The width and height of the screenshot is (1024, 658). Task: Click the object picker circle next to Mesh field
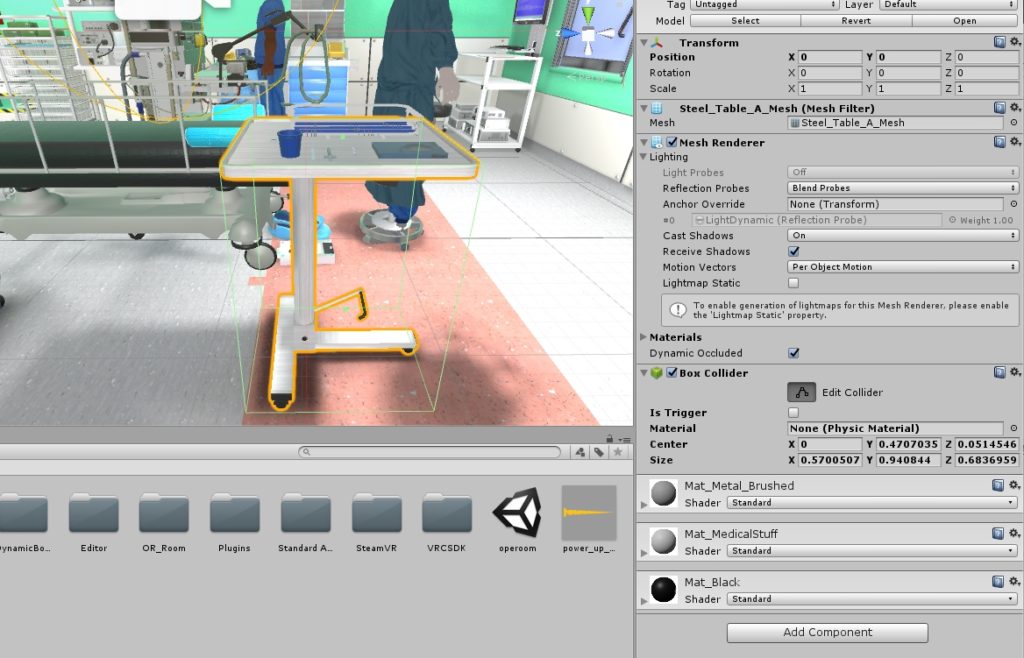coord(1012,122)
